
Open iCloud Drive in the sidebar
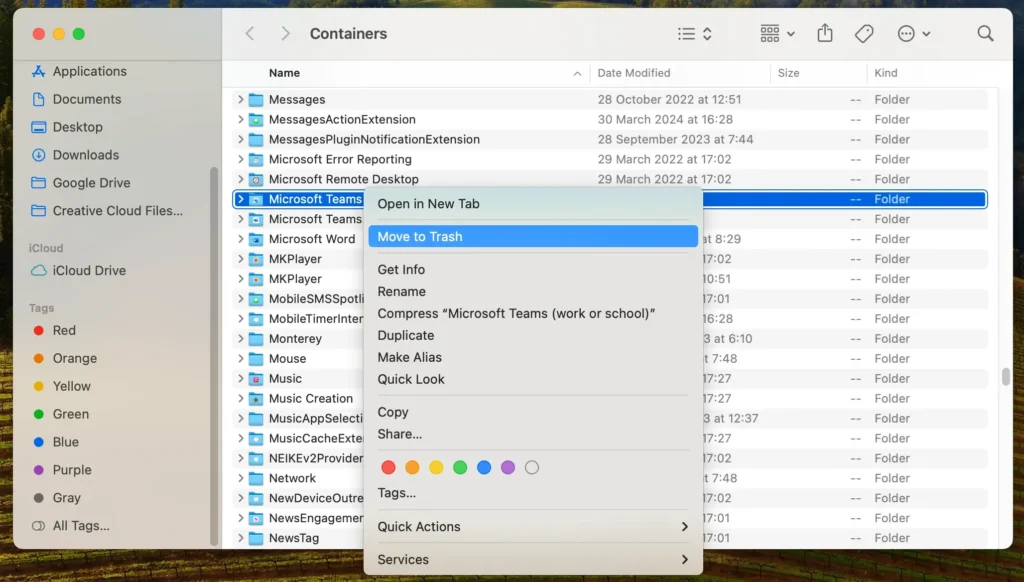click(x=78, y=270)
